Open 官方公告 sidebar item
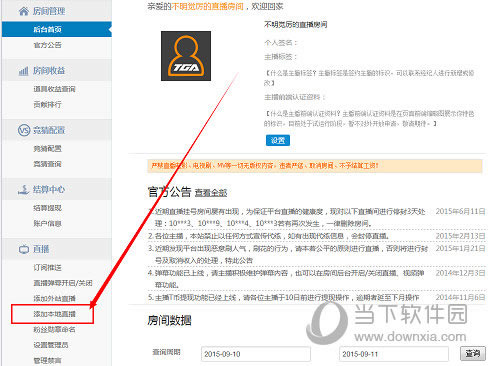The height and width of the screenshot is (366, 491). pos(48,45)
